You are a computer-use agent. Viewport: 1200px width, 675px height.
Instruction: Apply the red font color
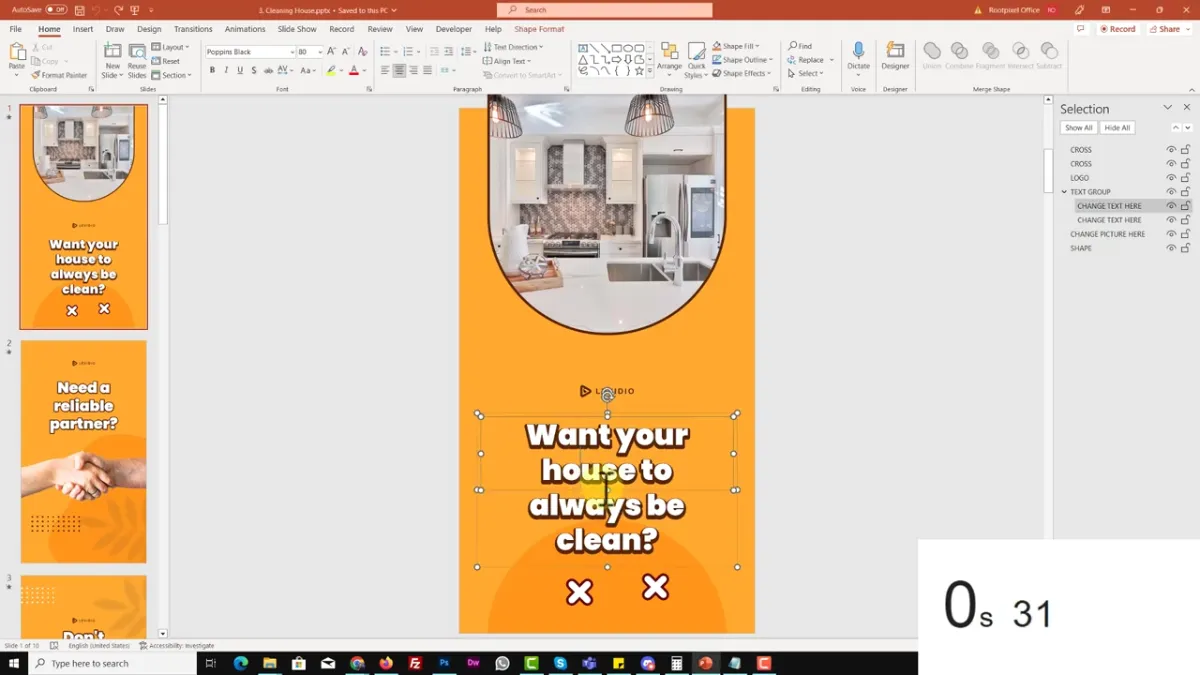[x=354, y=70]
